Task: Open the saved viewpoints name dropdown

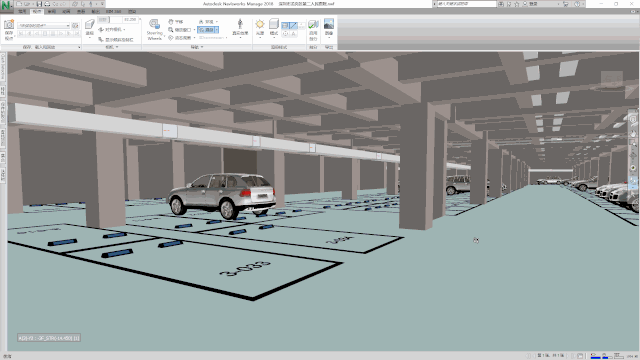Action: tap(44, 26)
